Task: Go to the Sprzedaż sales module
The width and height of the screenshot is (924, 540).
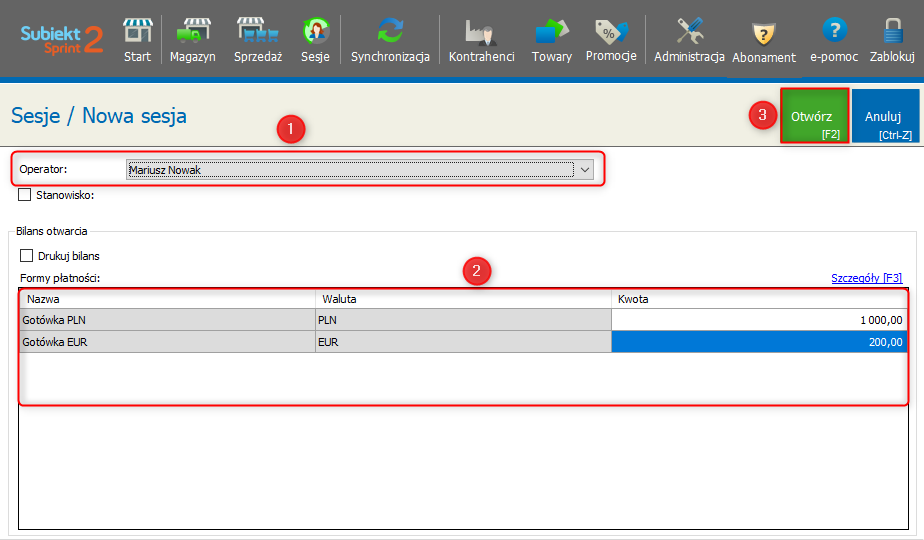Action: (x=258, y=40)
